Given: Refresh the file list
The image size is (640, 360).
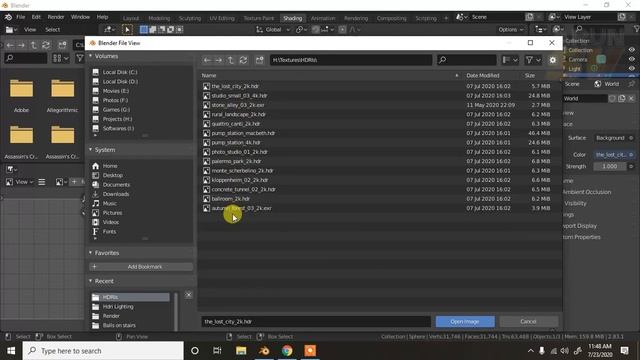Looking at the screenshot, I should (x=243, y=60).
